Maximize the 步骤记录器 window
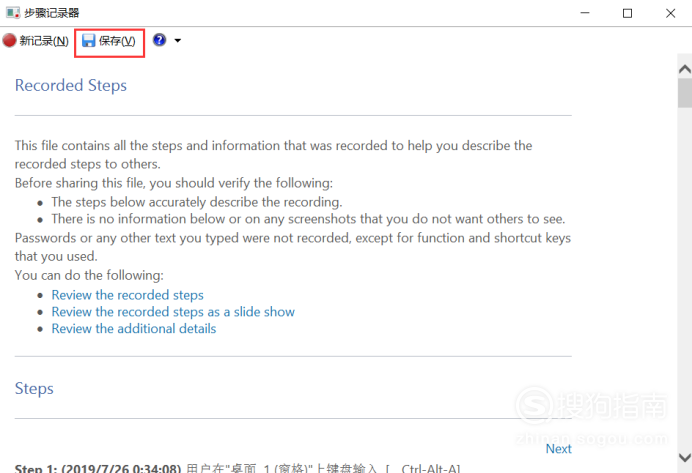692x473 pixels. tap(627, 13)
